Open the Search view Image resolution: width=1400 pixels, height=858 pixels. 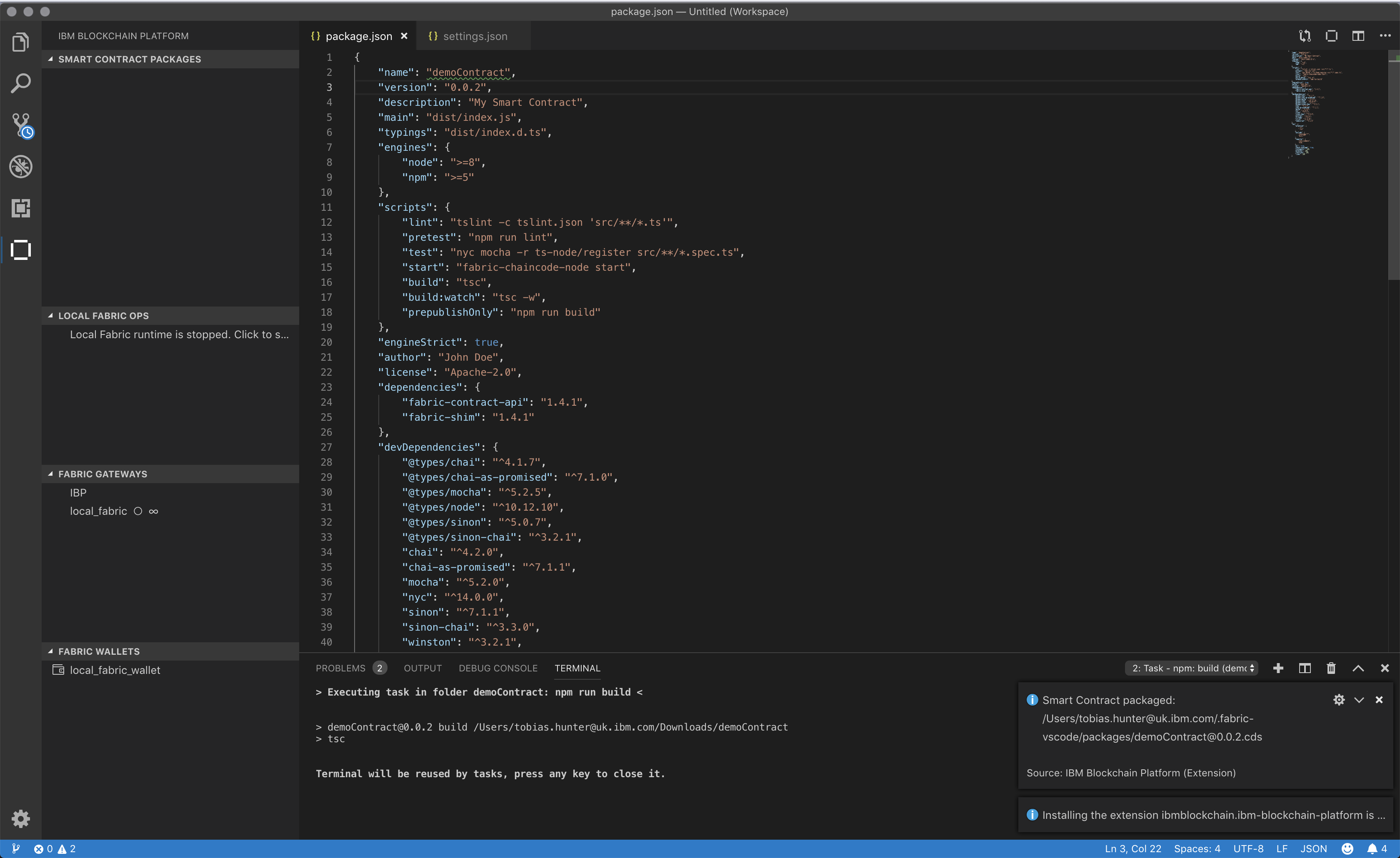click(21, 83)
